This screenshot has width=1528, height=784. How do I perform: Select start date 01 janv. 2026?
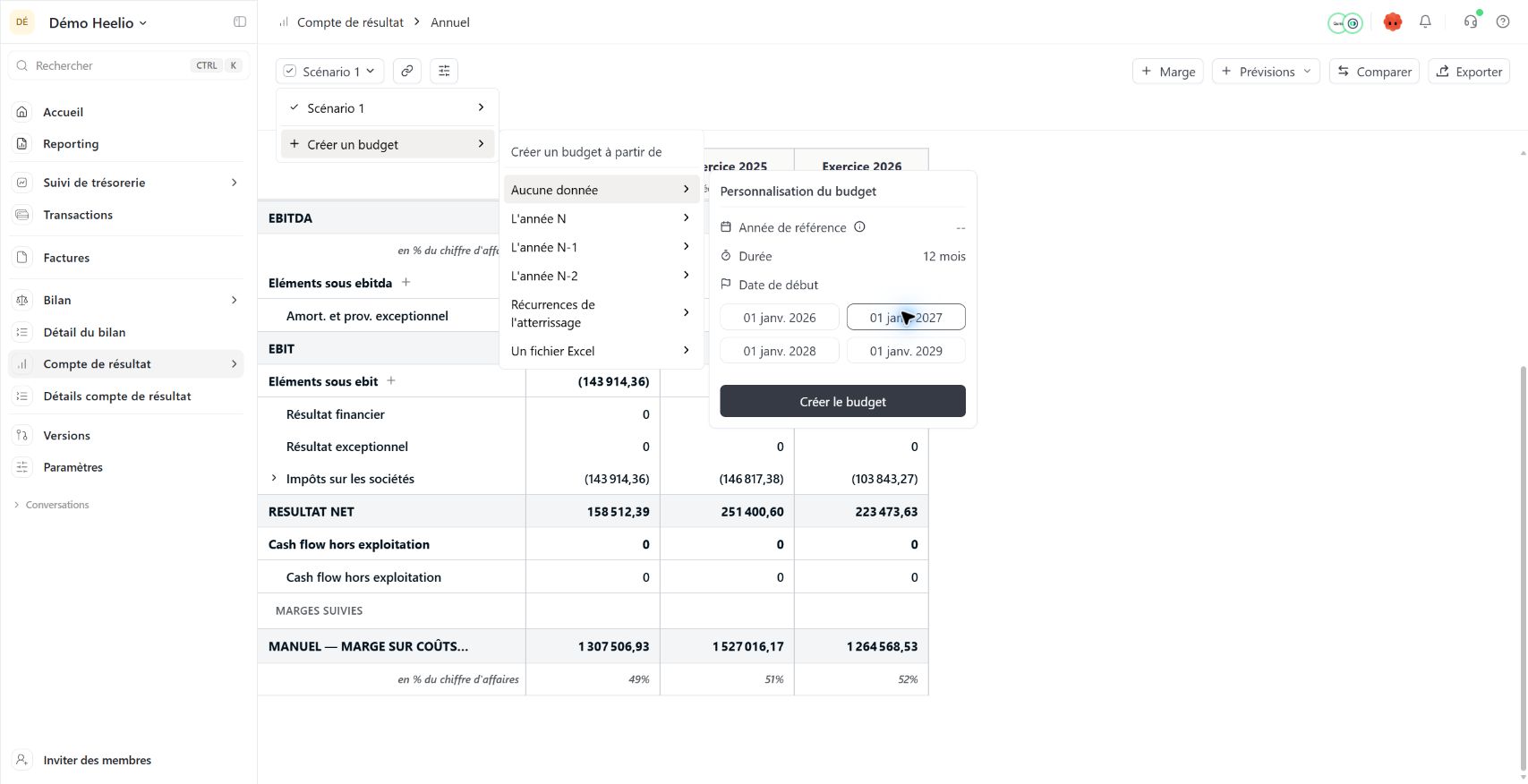(780, 318)
